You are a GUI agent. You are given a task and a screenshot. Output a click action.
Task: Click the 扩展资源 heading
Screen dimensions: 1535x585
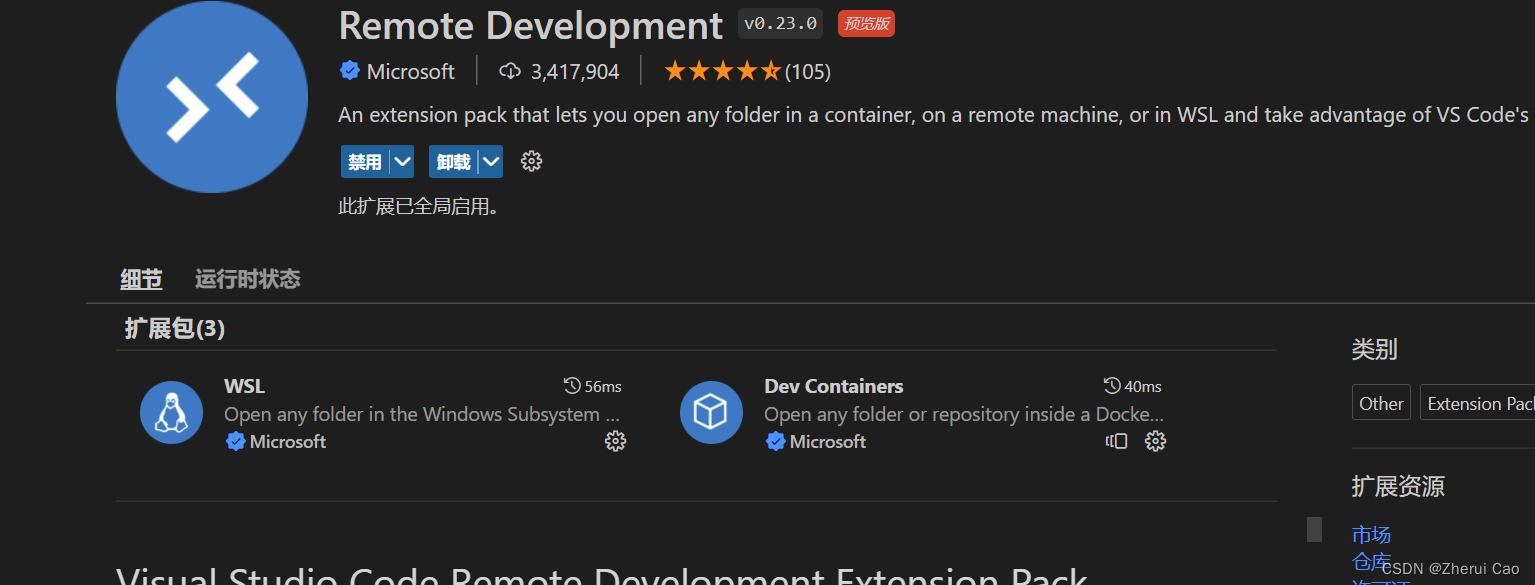coord(1398,486)
